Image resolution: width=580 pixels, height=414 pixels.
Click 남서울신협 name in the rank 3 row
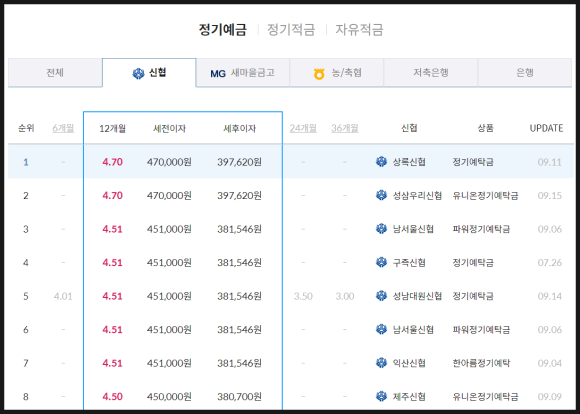click(413, 229)
